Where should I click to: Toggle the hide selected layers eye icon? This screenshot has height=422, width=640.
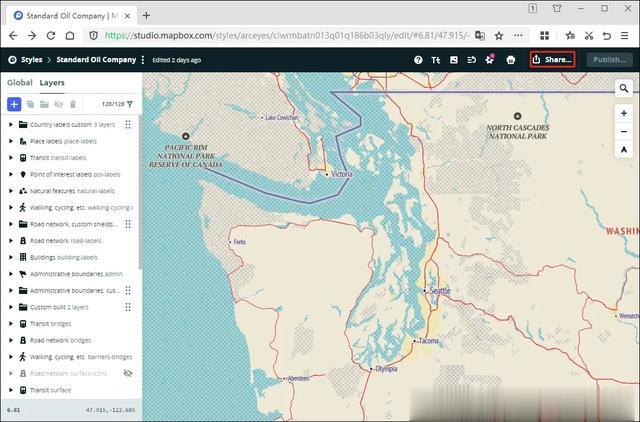tap(59, 104)
